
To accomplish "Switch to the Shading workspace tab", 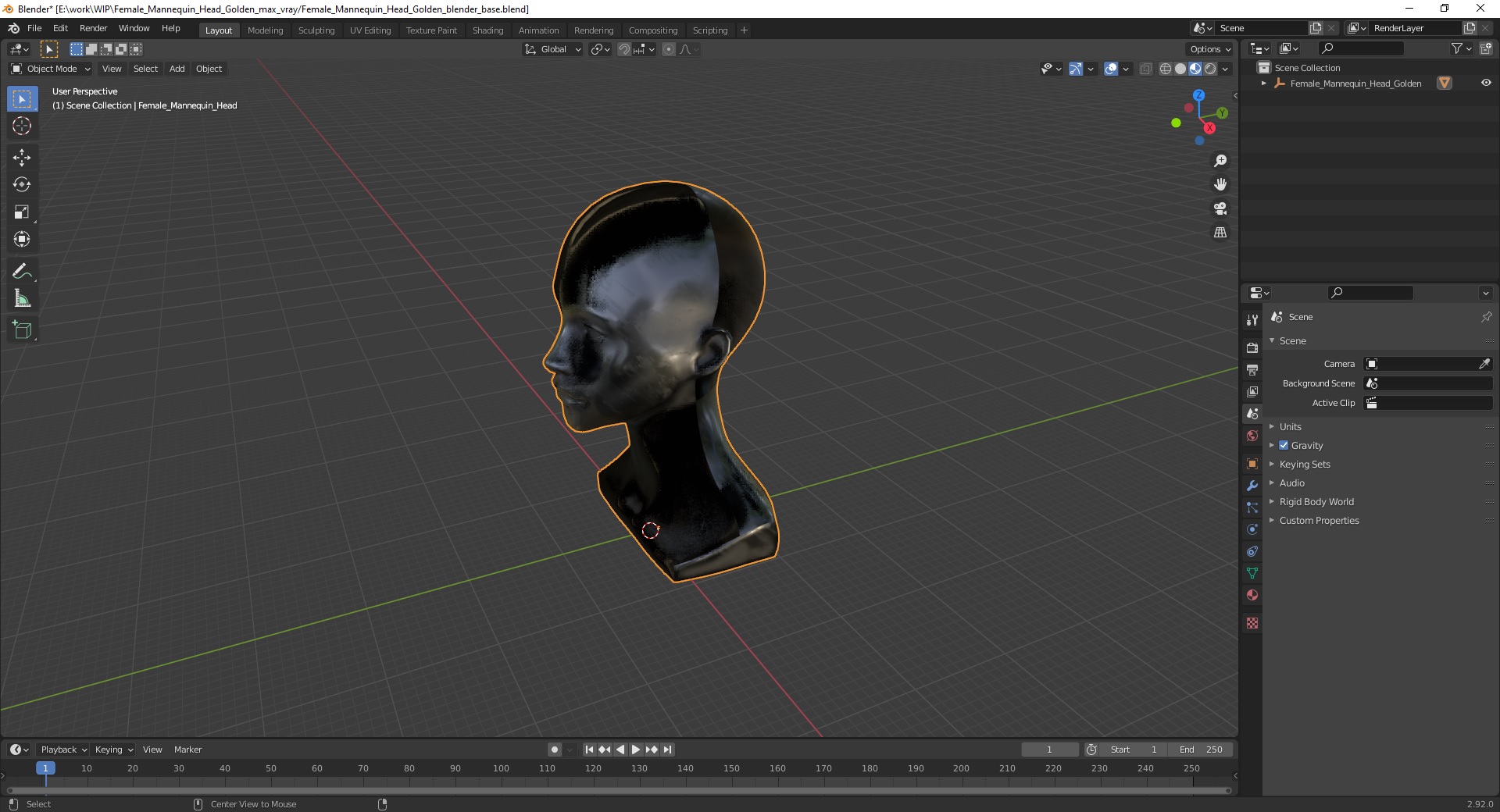I will 487,30.
